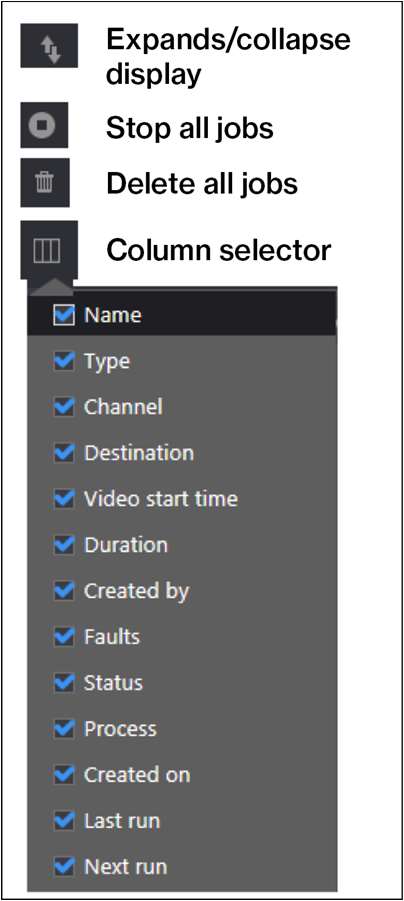This screenshot has height=901, width=404.
Task: Click the Video start time label
Action: (x=161, y=499)
